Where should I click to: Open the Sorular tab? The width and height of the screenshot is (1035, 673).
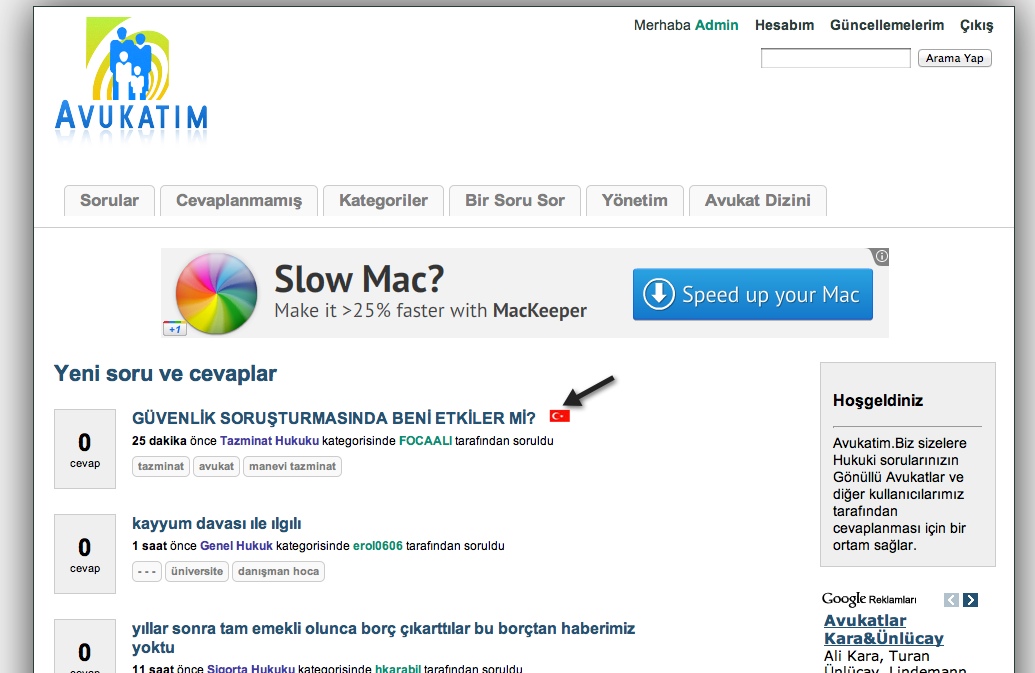click(109, 200)
